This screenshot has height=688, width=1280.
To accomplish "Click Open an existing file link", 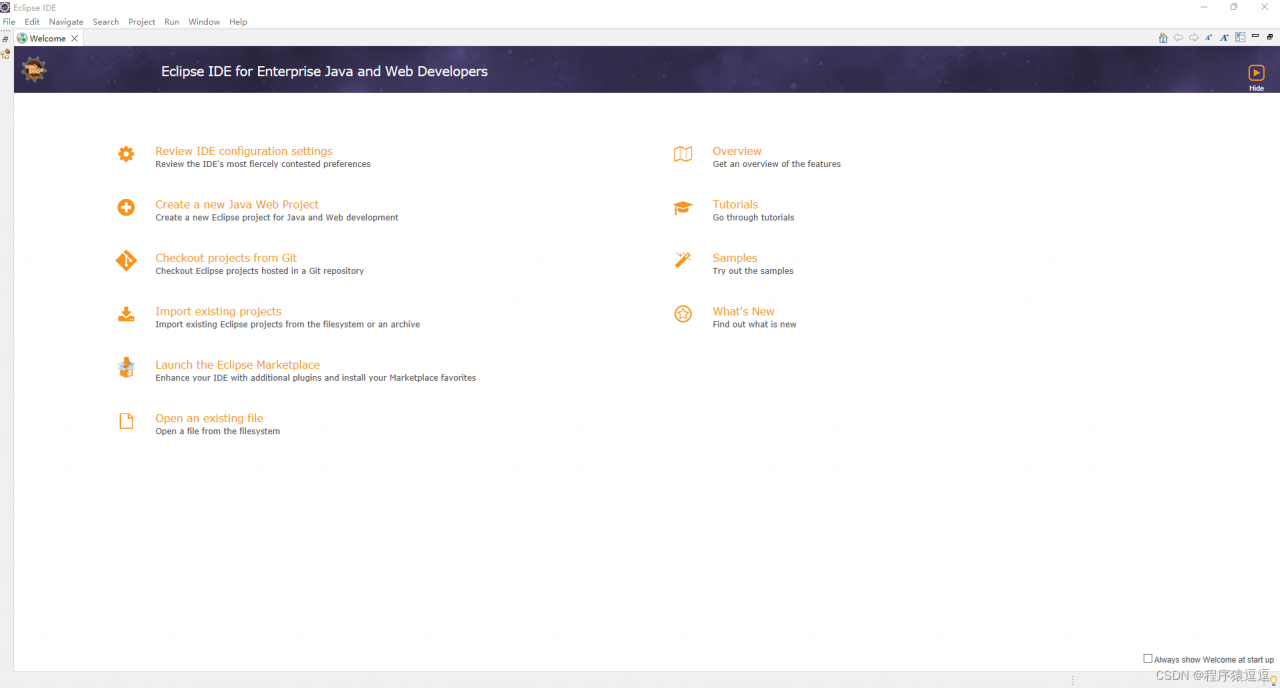I will [x=209, y=418].
